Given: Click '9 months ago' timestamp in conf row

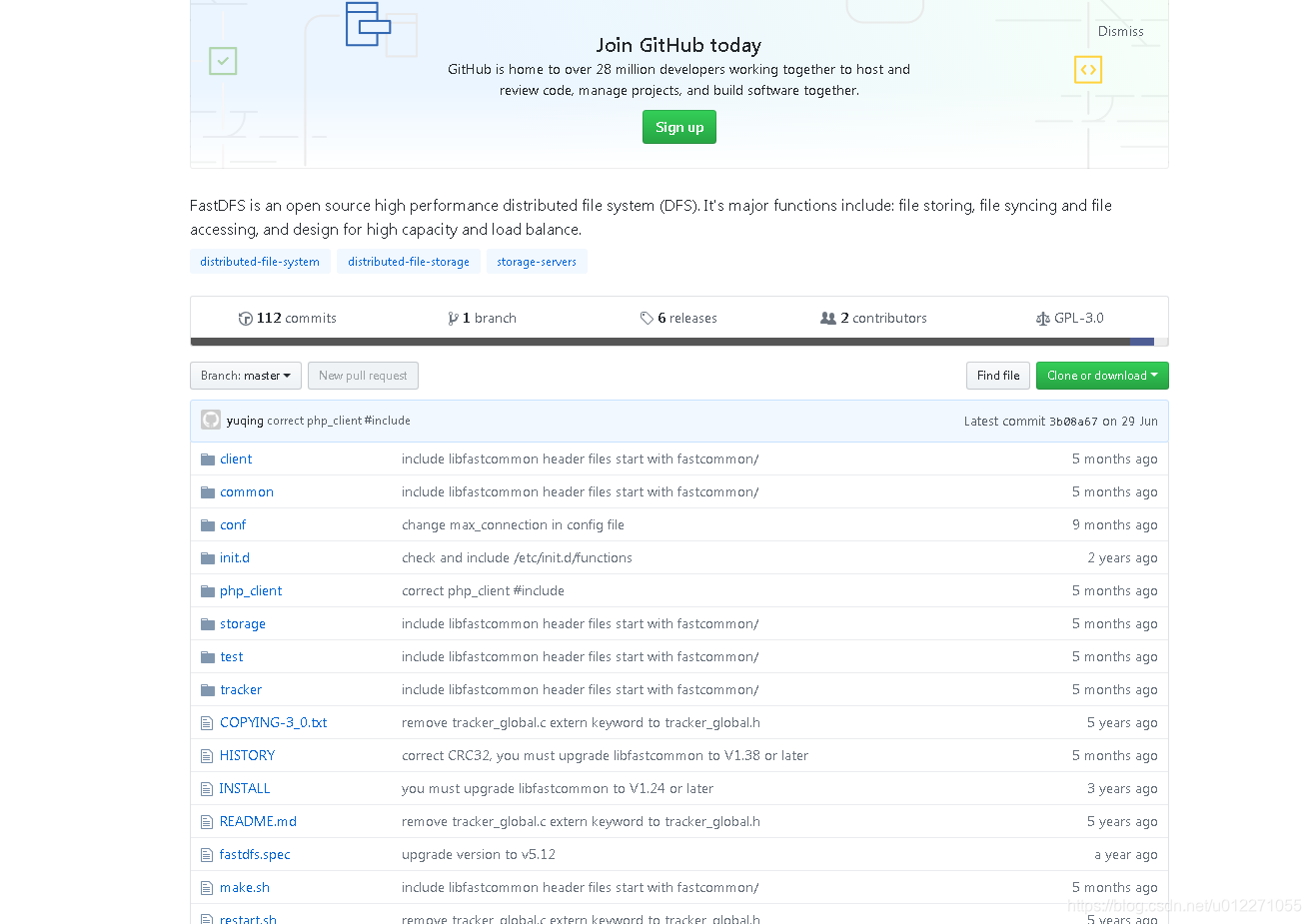Looking at the screenshot, I should click(x=1115, y=525).
